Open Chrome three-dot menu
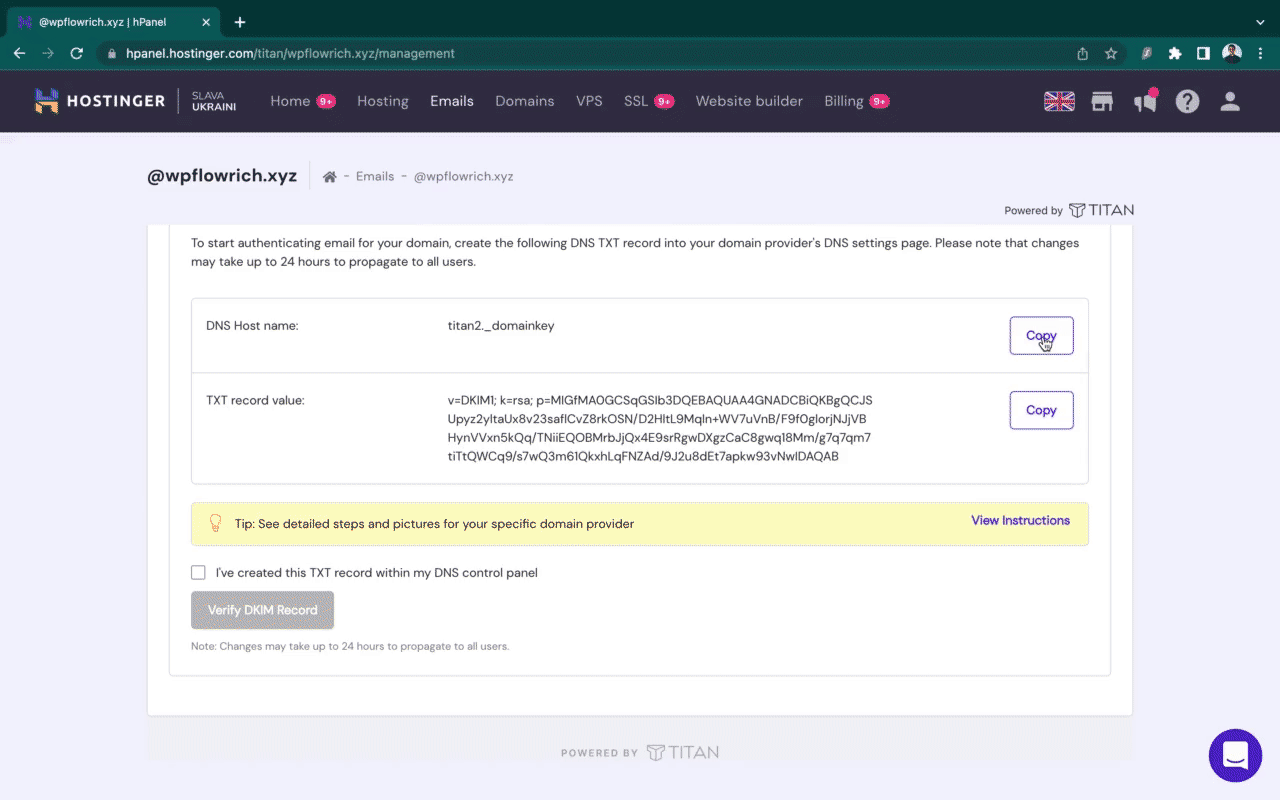 pos(1259,54)
